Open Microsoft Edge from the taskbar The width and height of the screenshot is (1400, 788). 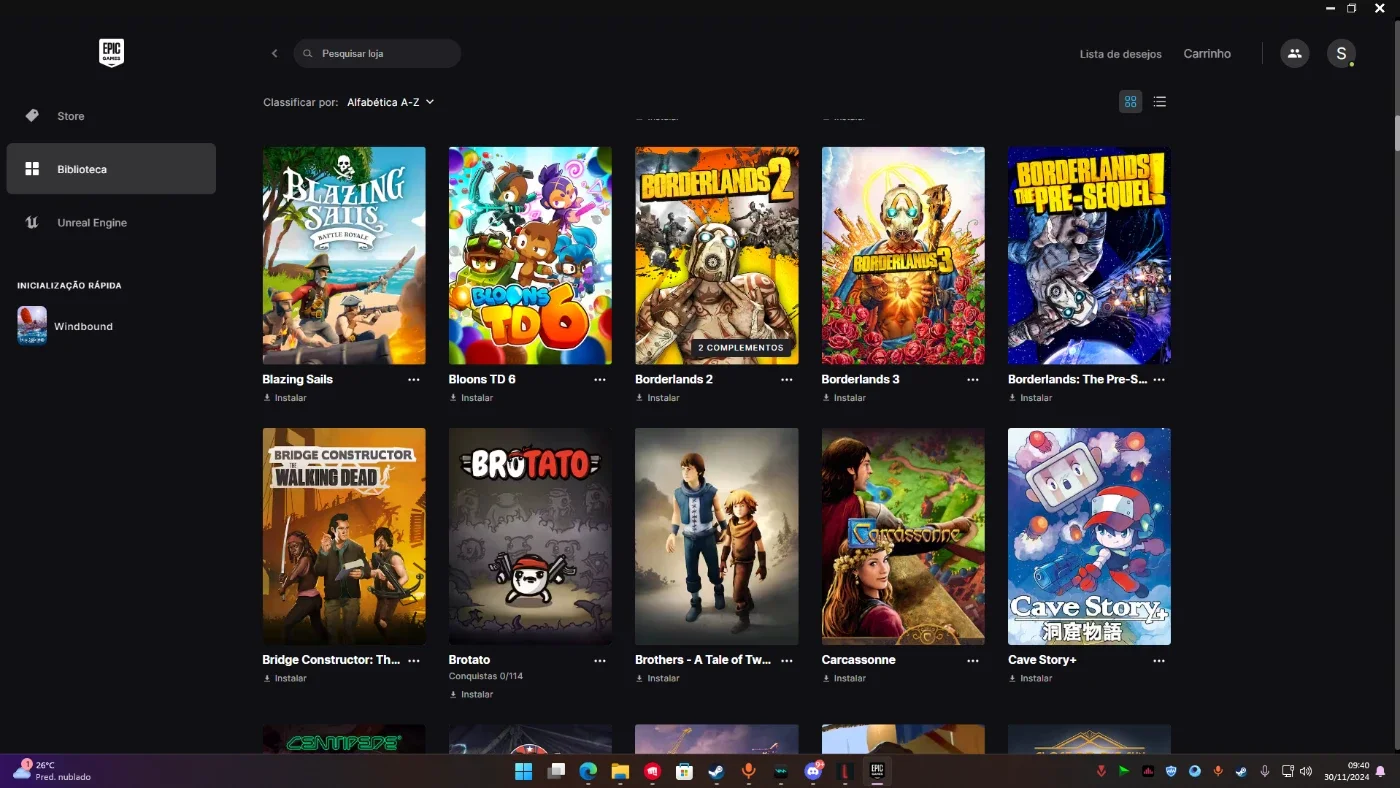pyautogui.click(x=588, y=771)
